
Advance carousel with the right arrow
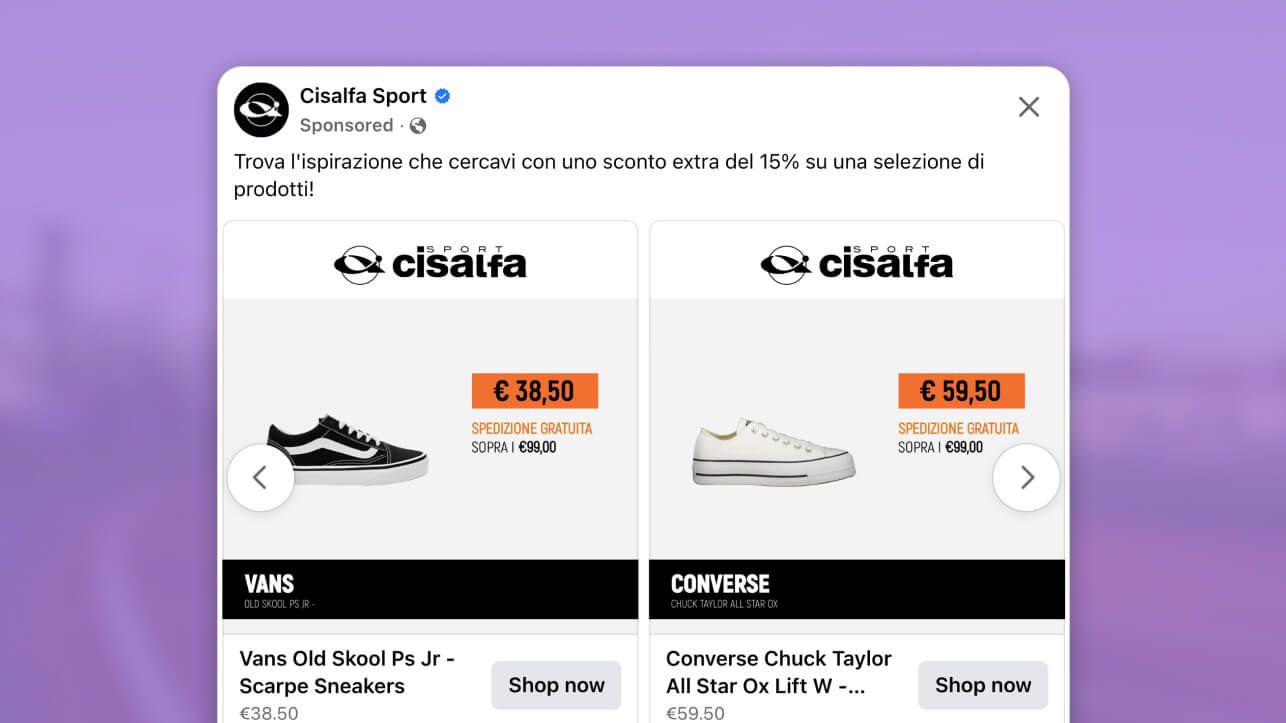1026,478
